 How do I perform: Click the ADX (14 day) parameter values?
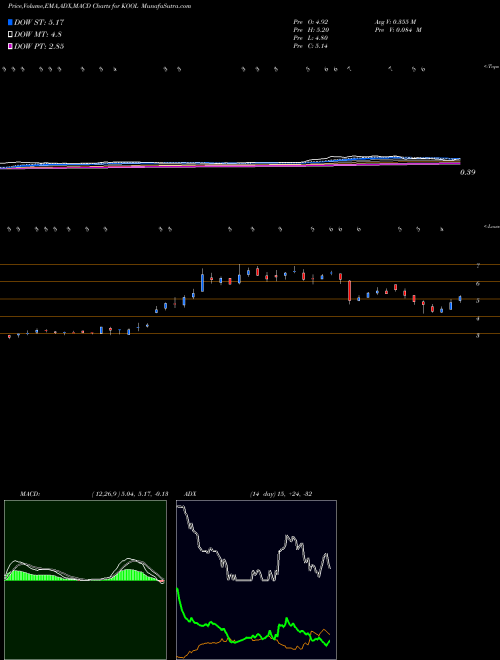pos(281,494)
